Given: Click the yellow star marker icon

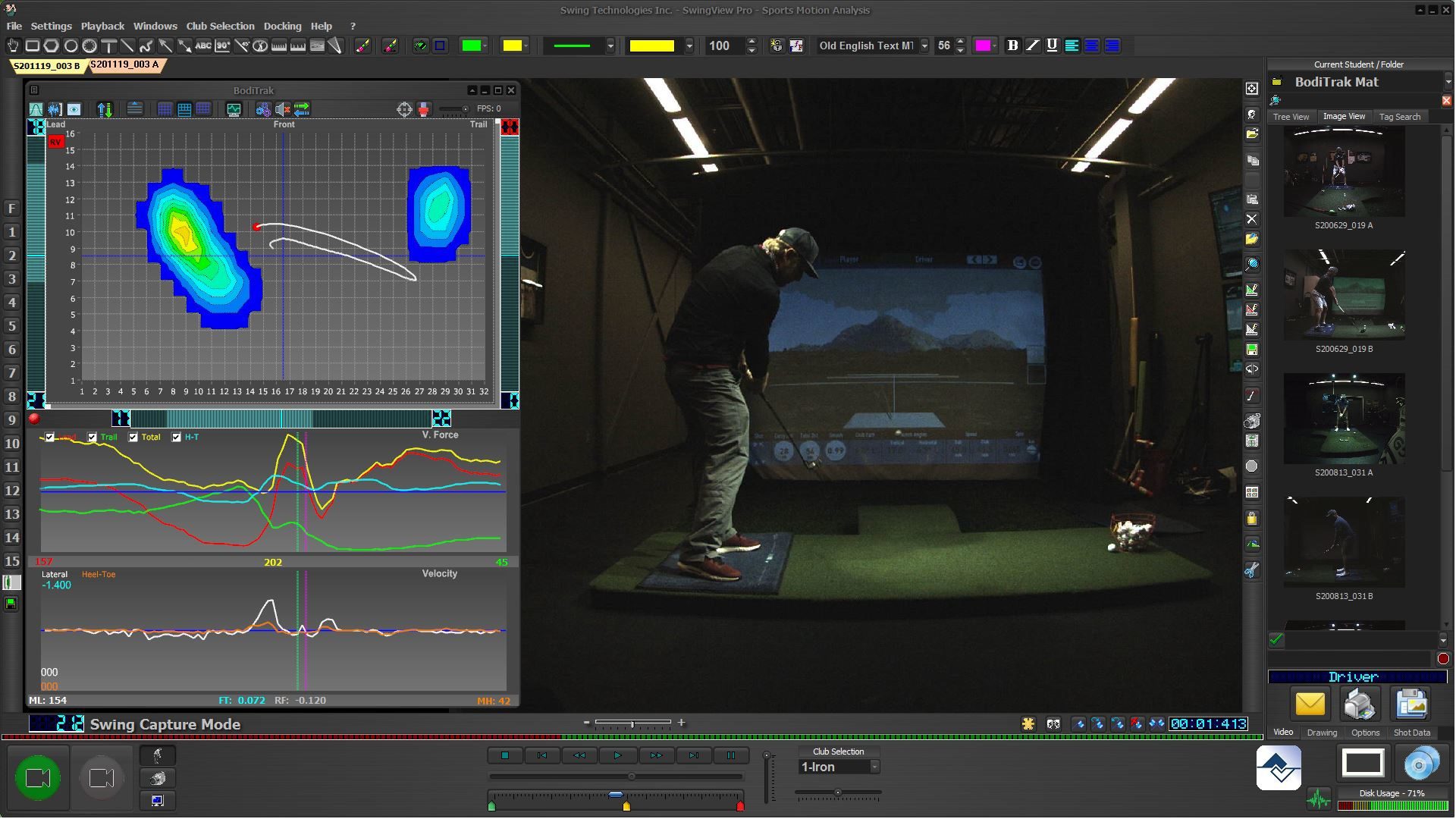Looking at the screenshot, I should (x=1028, y=724).
